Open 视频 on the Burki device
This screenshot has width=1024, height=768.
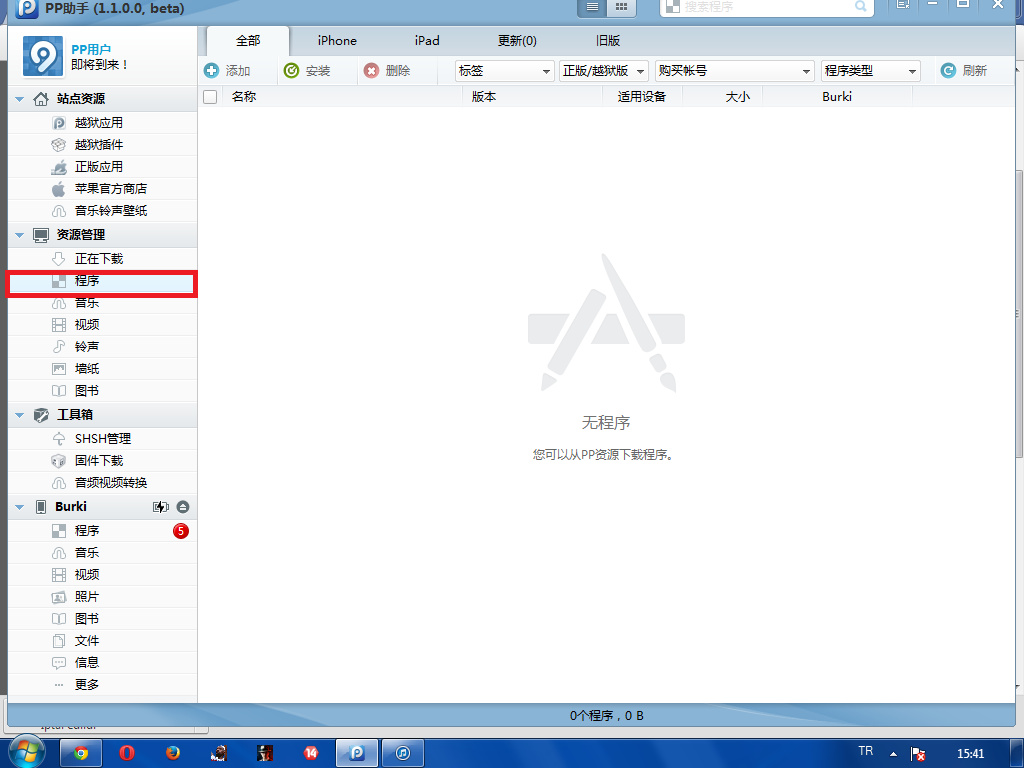click(x=102, y=575)
